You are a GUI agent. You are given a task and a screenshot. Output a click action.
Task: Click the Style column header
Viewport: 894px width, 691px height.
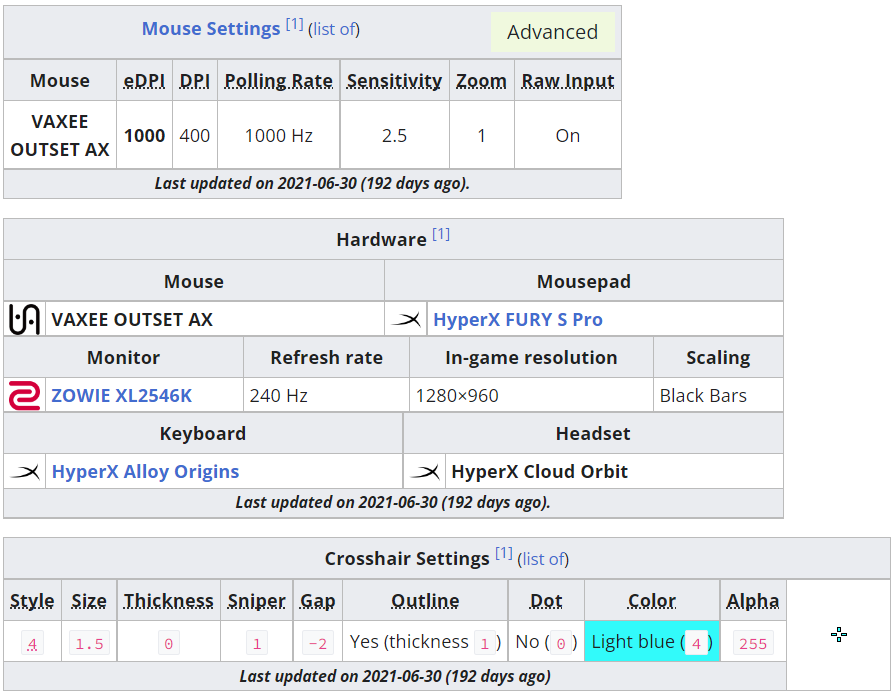pos(32,601)
